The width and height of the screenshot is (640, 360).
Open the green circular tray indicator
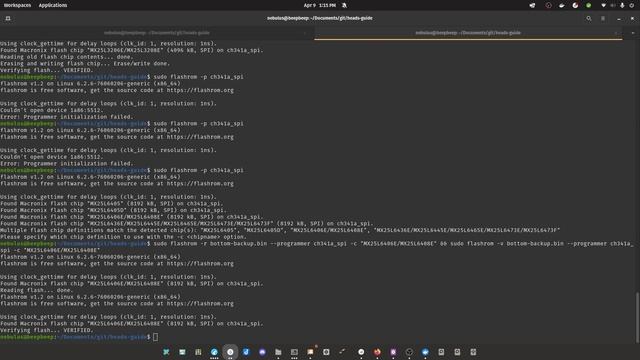(x=589, y=5)
